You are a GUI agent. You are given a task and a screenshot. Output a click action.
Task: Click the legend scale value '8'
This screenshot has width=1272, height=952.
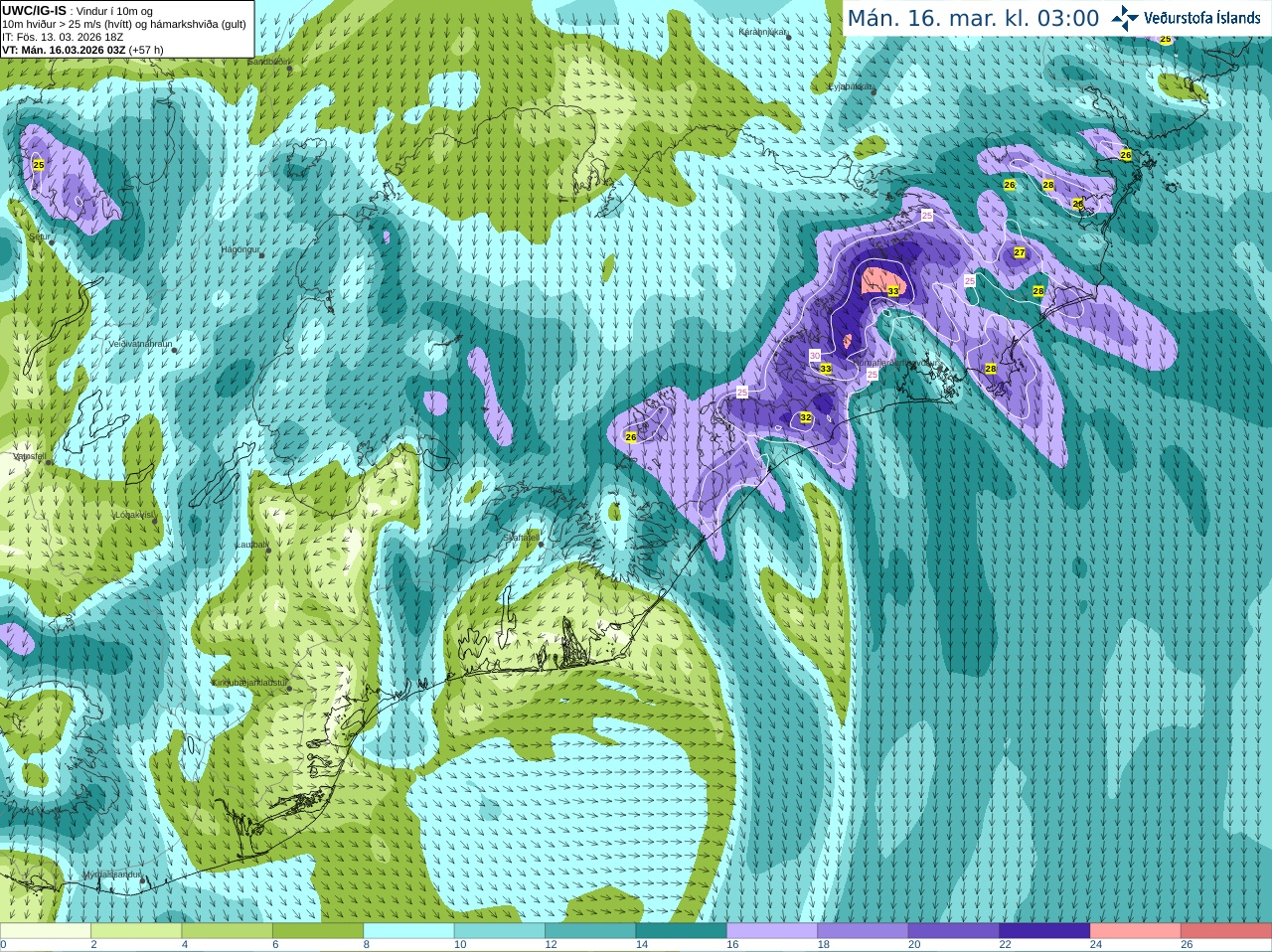(366, 945)
